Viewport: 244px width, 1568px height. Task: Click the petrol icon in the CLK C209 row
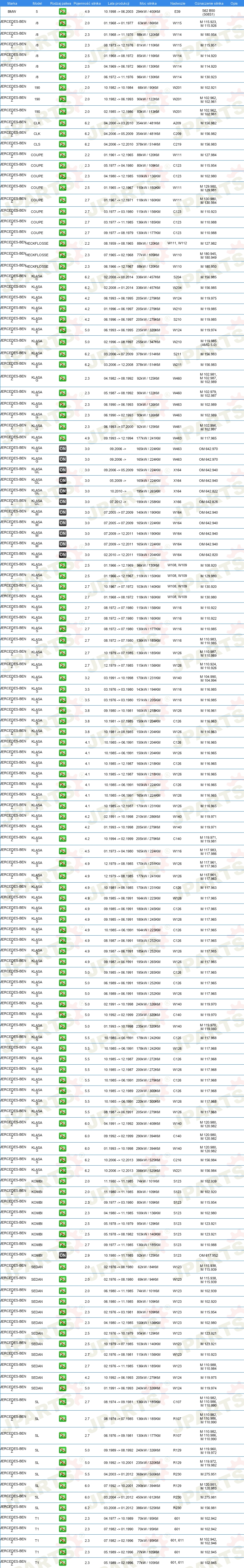62,134
